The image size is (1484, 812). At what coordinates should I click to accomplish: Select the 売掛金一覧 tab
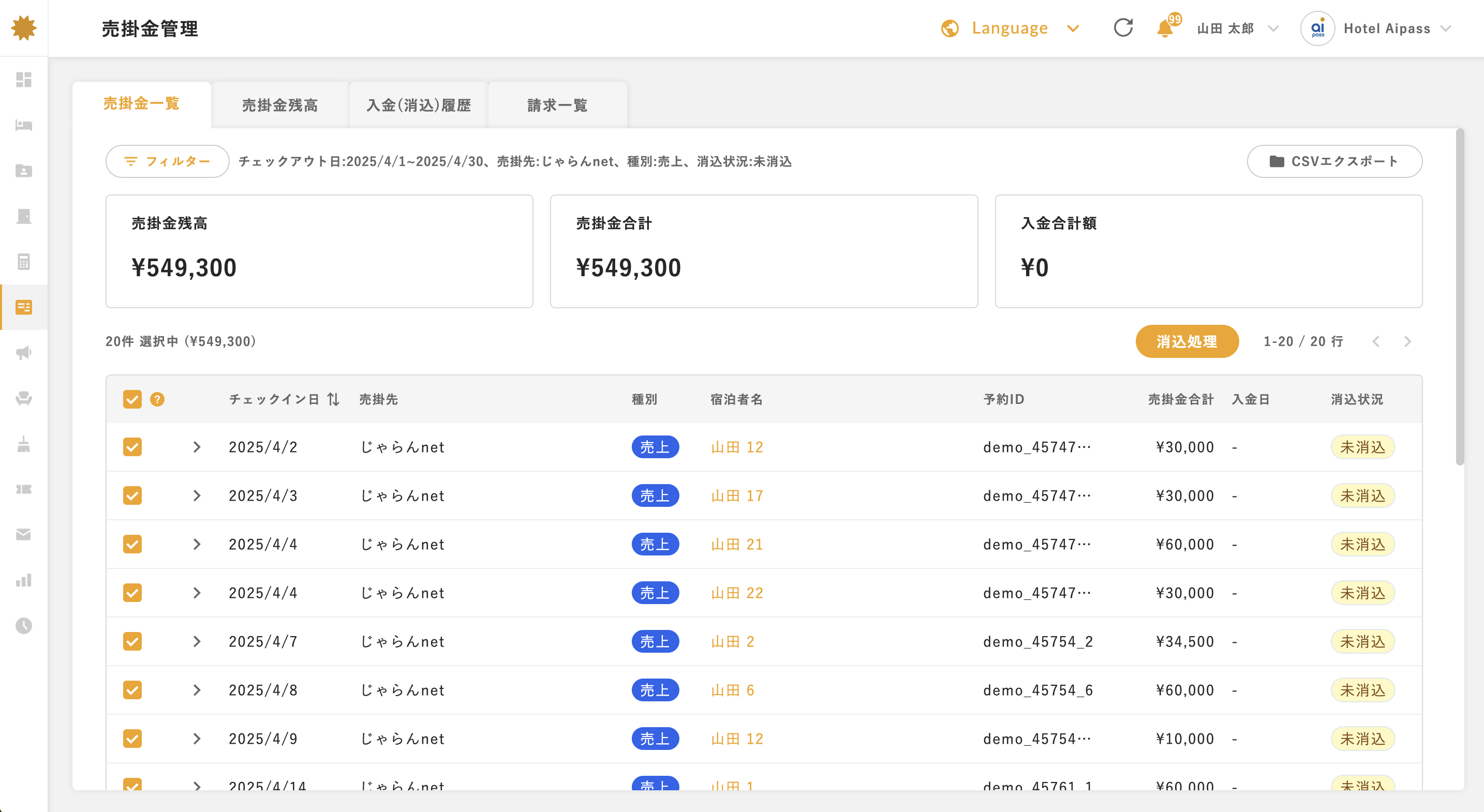coord(142,104)
